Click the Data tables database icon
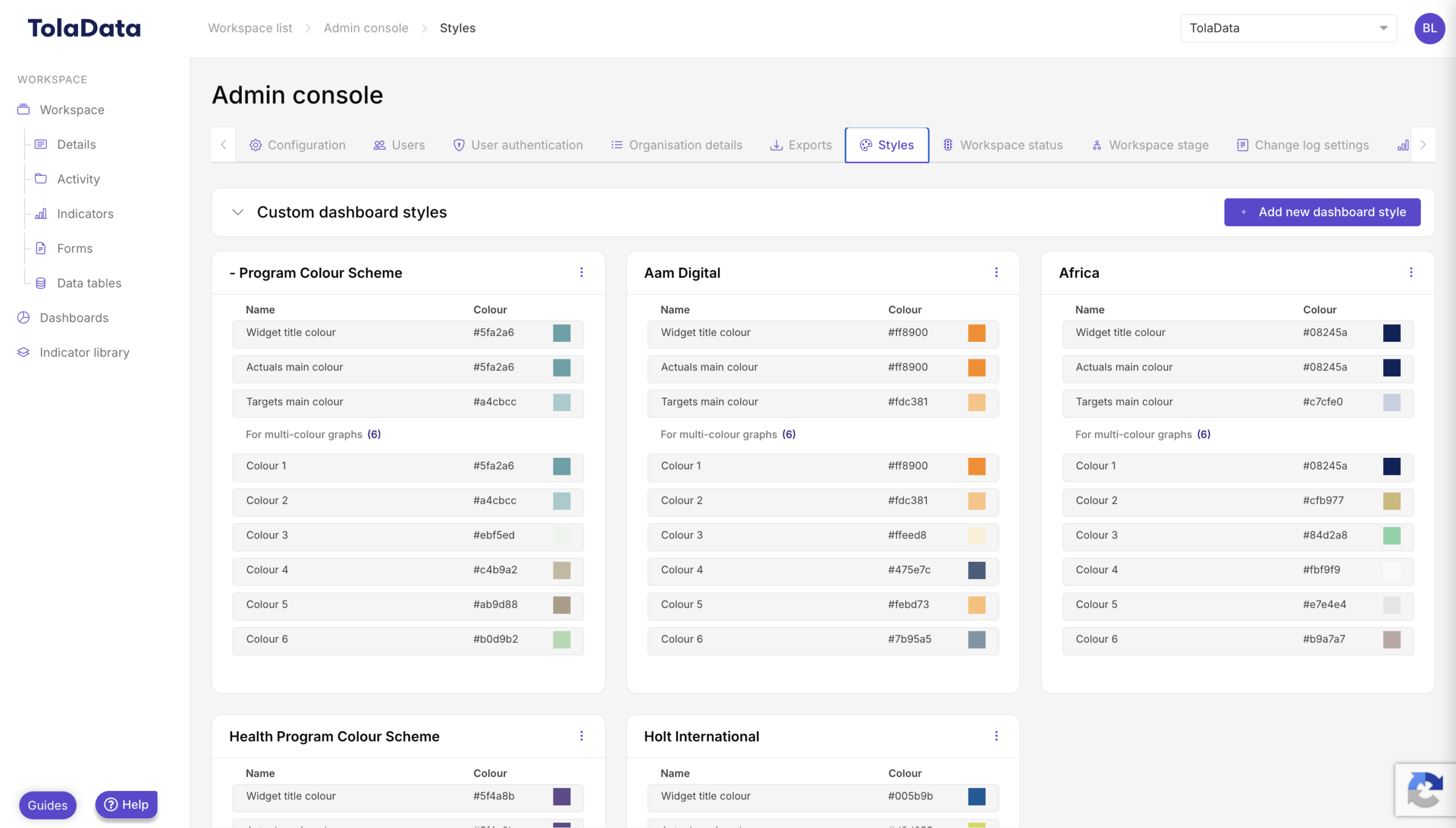The width and height of the screenshot is (1456, 828). click(x=41, y=283)
